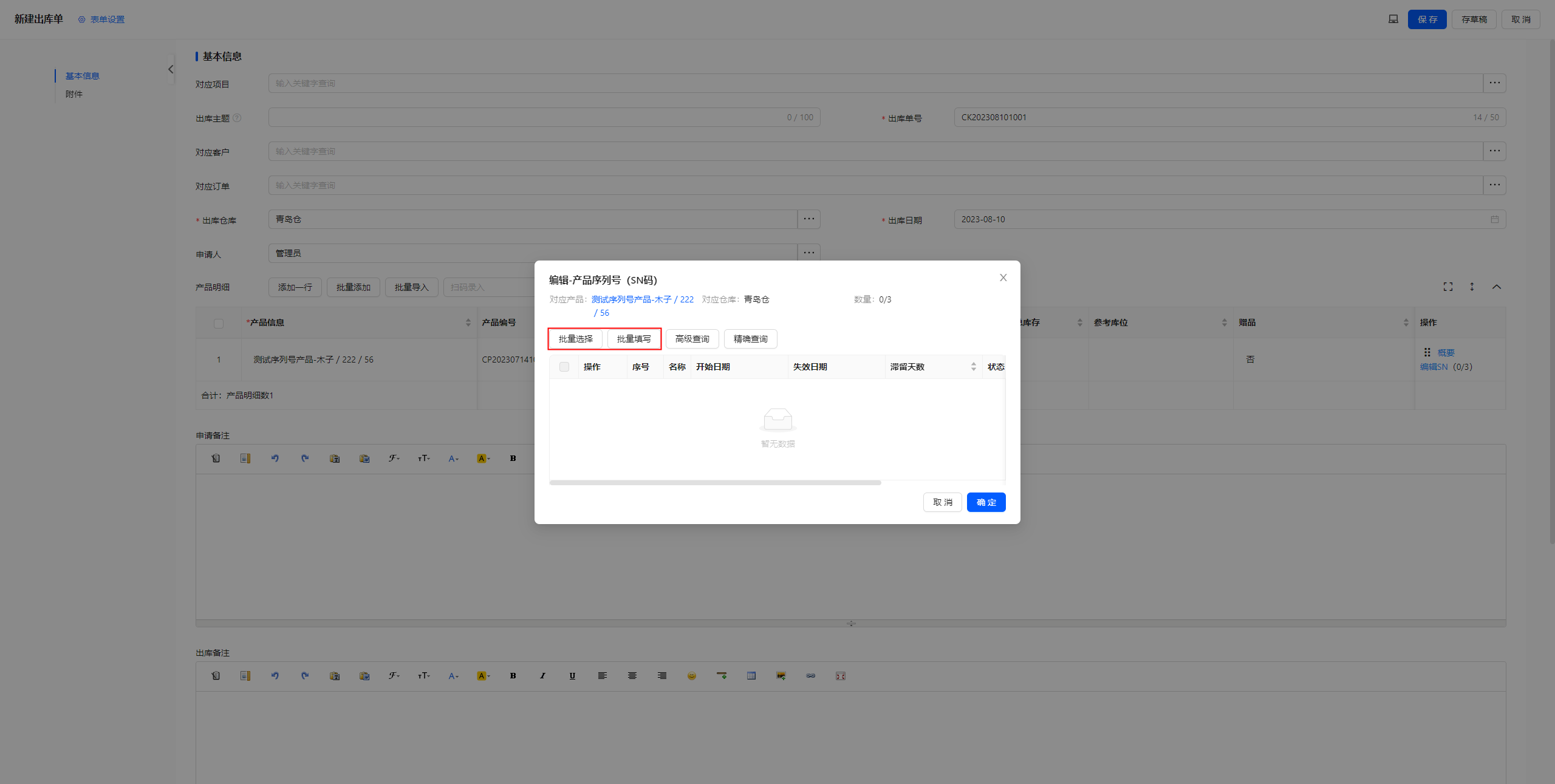Open the product link 测试序列号产品-木子 in dialog
Screen dimensions: 1555x784
642,299
